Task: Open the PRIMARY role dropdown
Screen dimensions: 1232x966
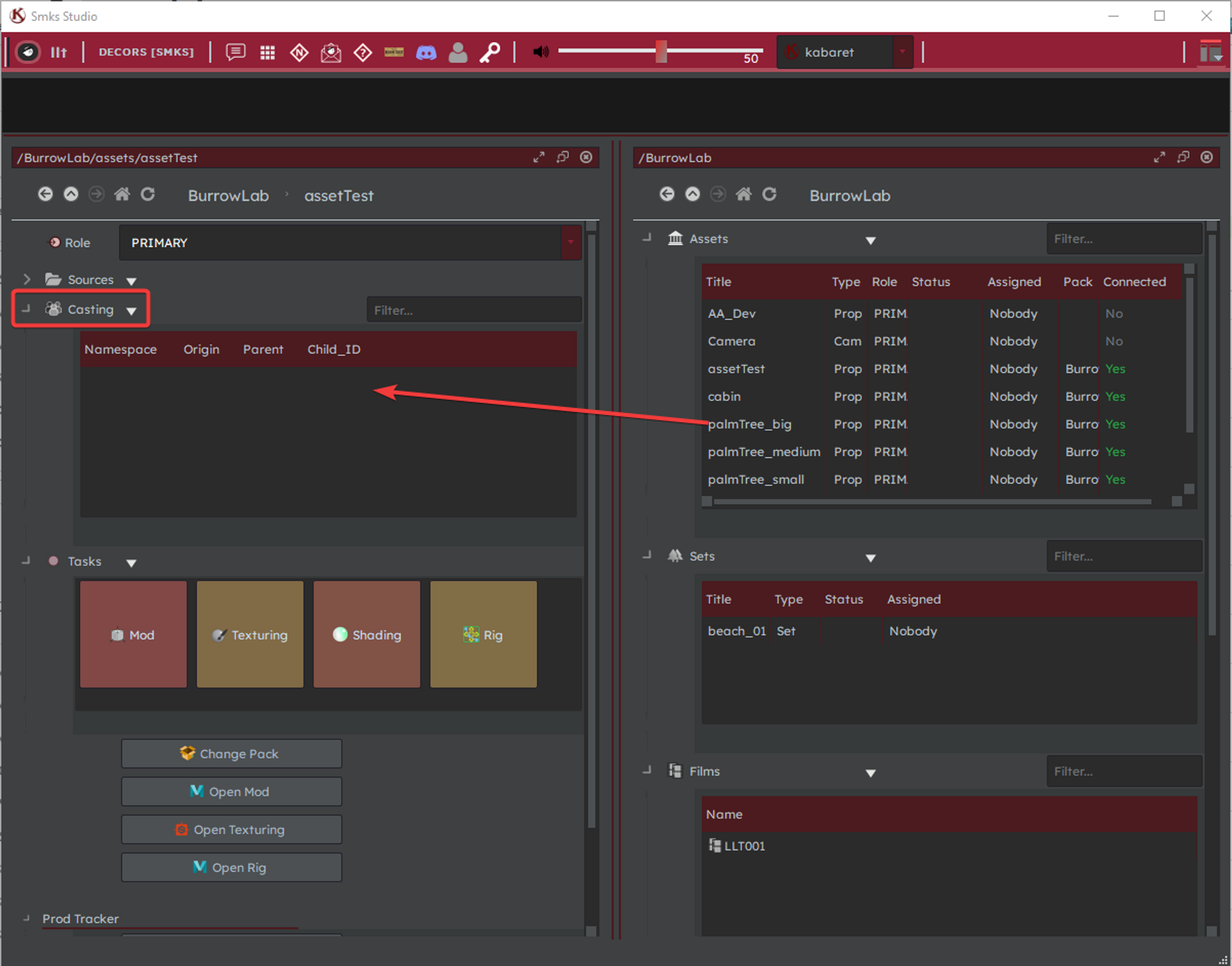Action: pyautogui.click(x=350, y=243)
